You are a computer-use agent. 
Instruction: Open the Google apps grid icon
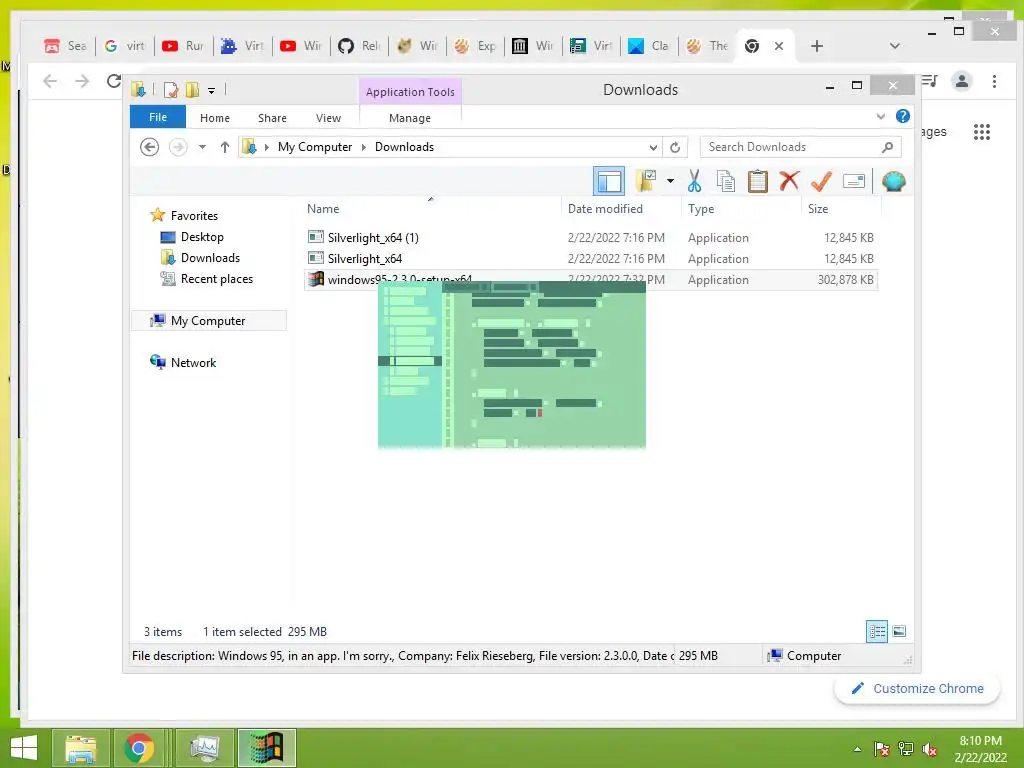(982, 132)
